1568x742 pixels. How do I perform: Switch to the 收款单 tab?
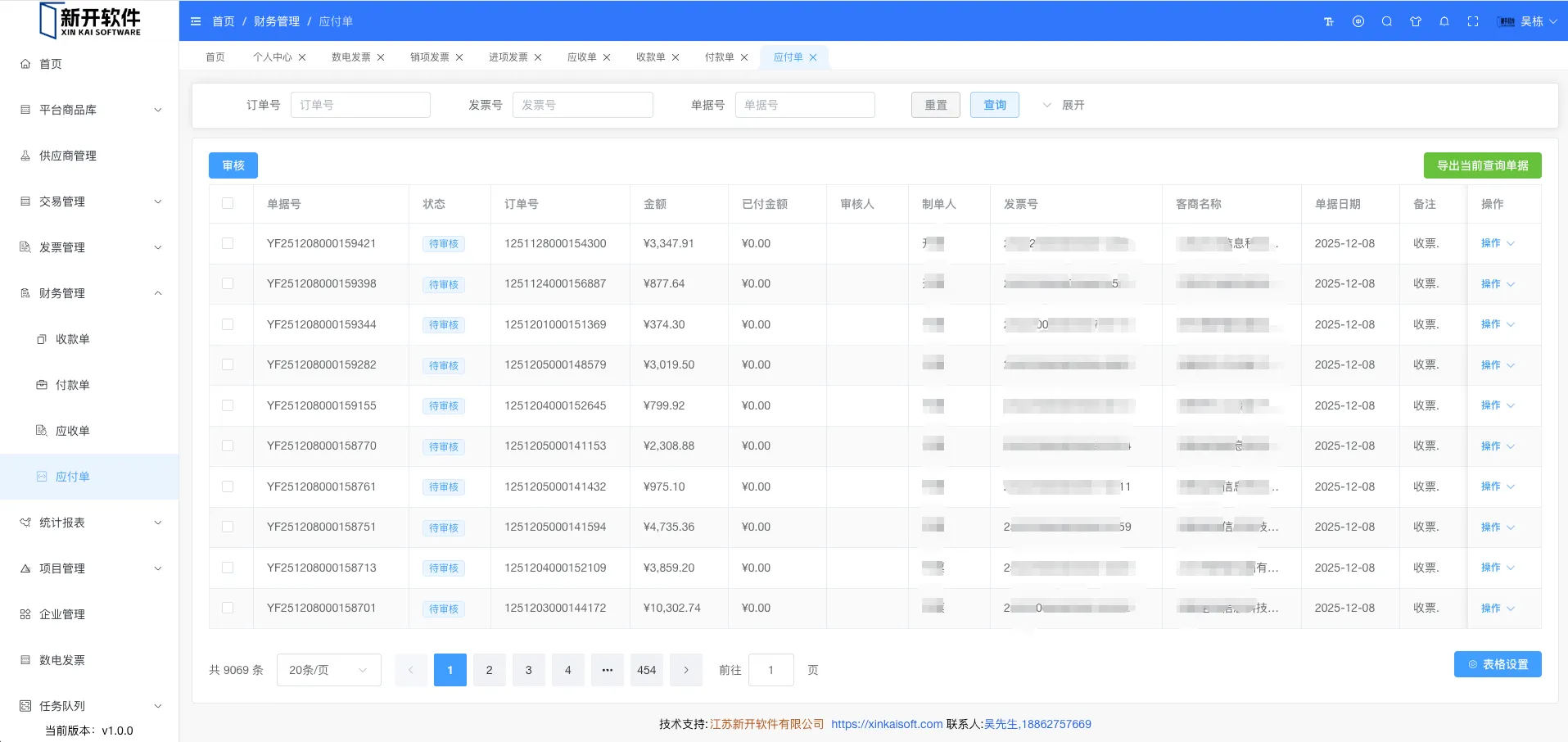tap(650, 57)
